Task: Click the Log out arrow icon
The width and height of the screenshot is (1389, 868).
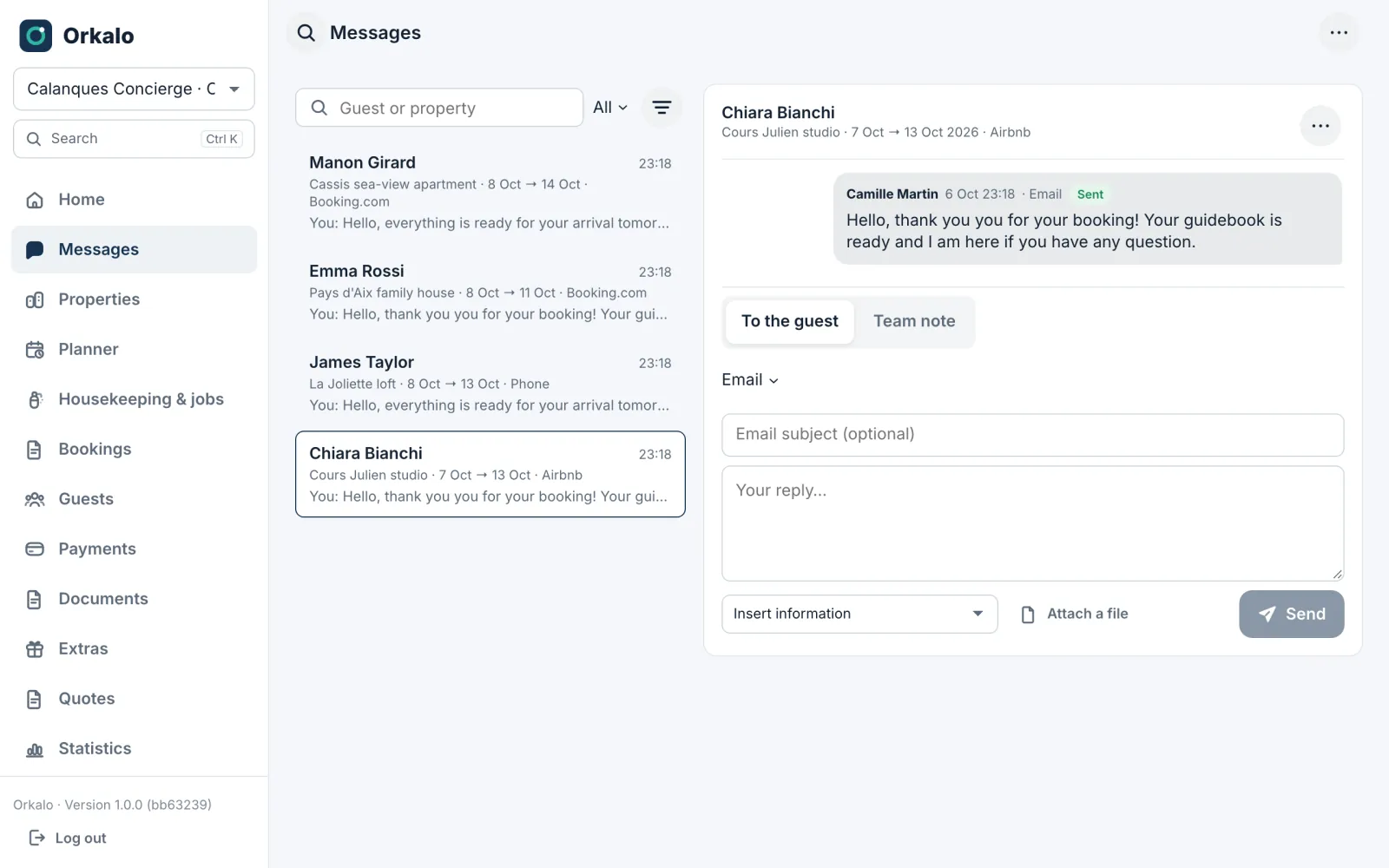Action: click(37, 838)
